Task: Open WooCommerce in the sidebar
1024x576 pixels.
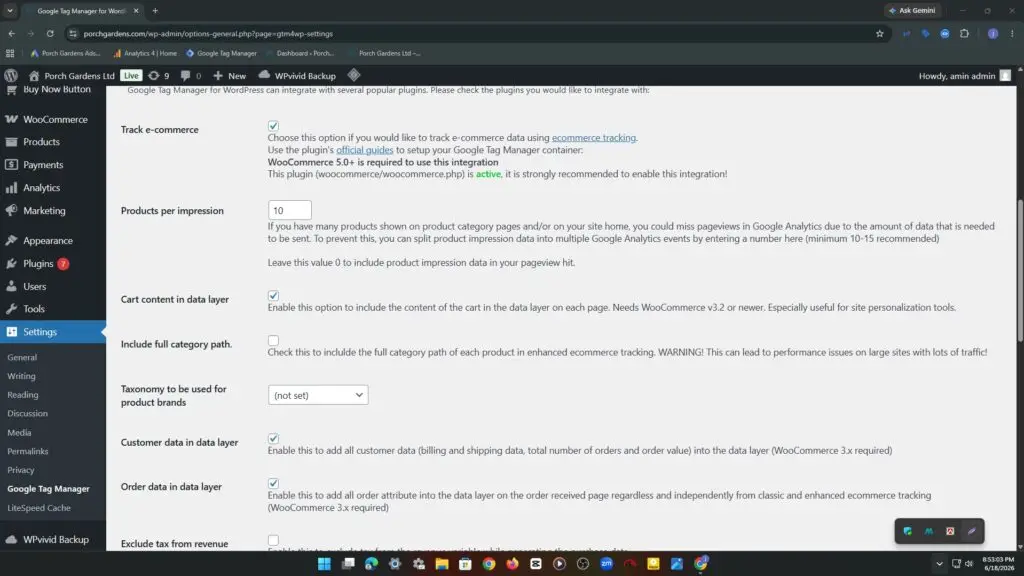Action: (53, 120)
